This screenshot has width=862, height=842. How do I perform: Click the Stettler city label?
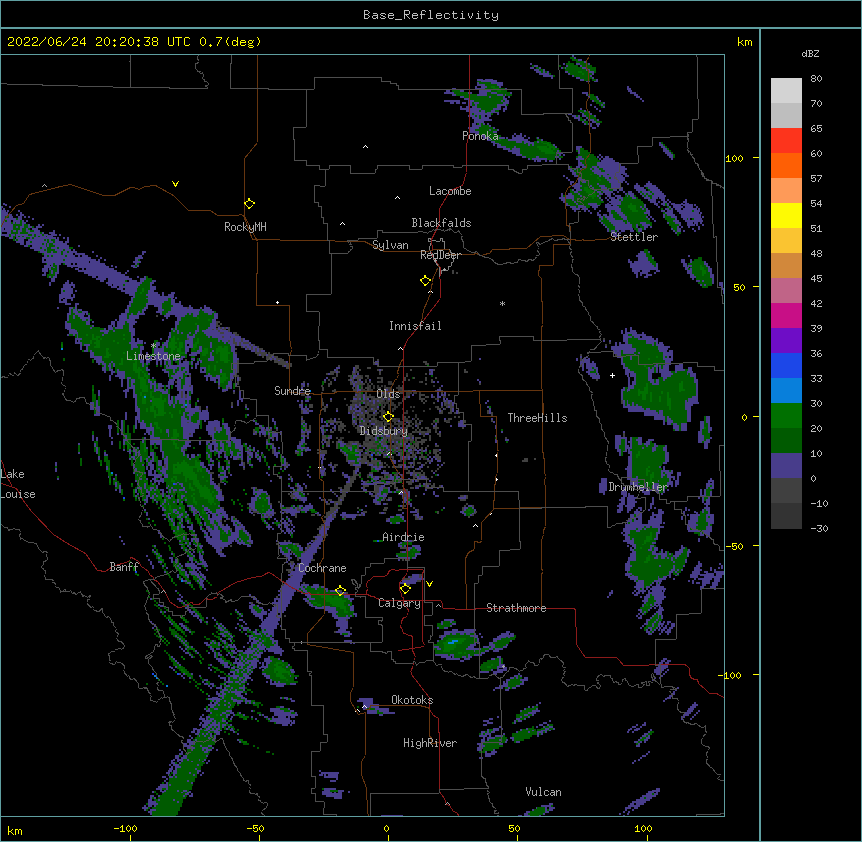[x=634, y=237]
